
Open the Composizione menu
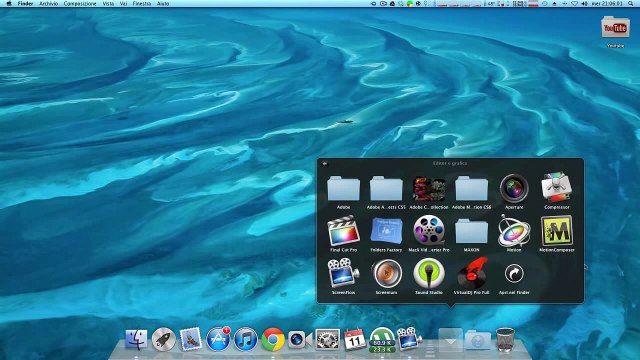[x=80, y=3]
